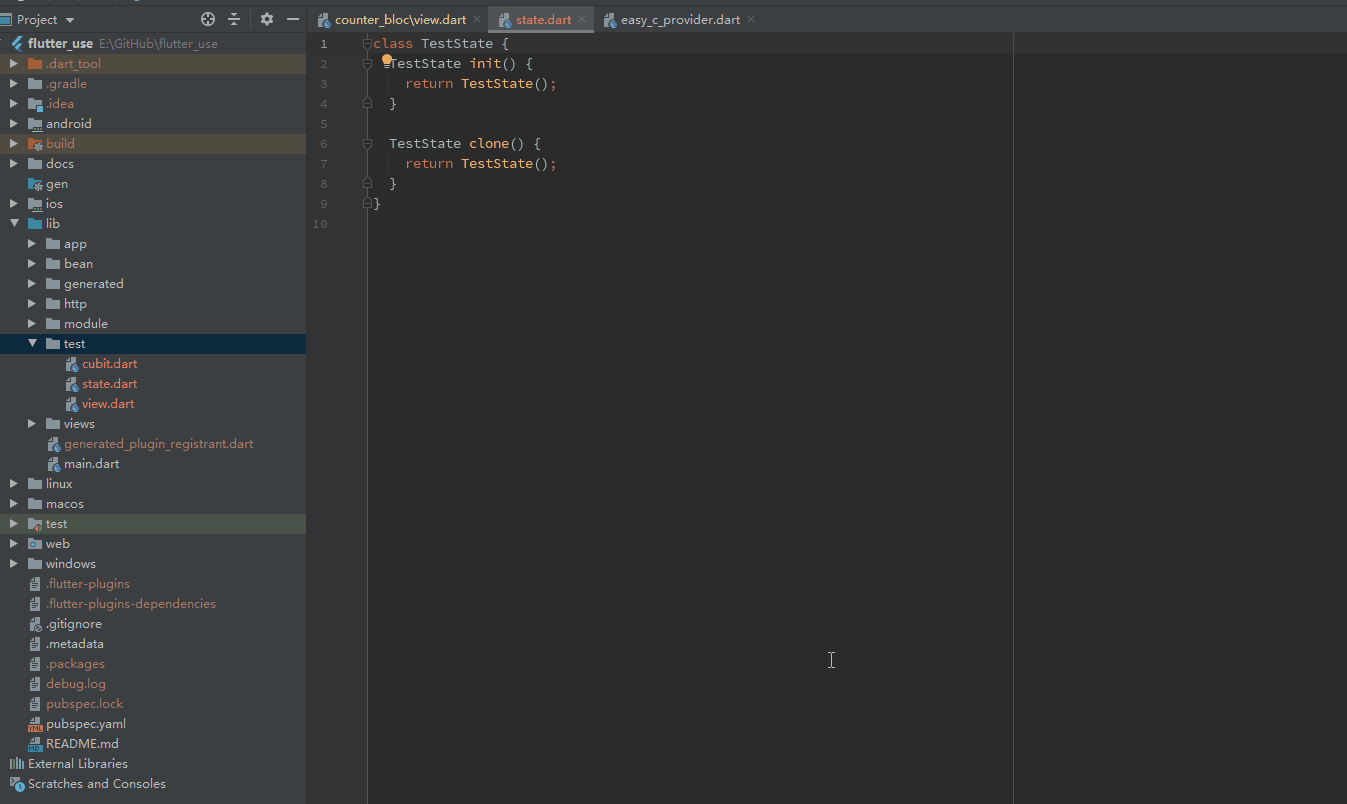Viewport: 1347px width, 804px height.
Task: Expand the views folder arrow
Action: tap(32, 424)
